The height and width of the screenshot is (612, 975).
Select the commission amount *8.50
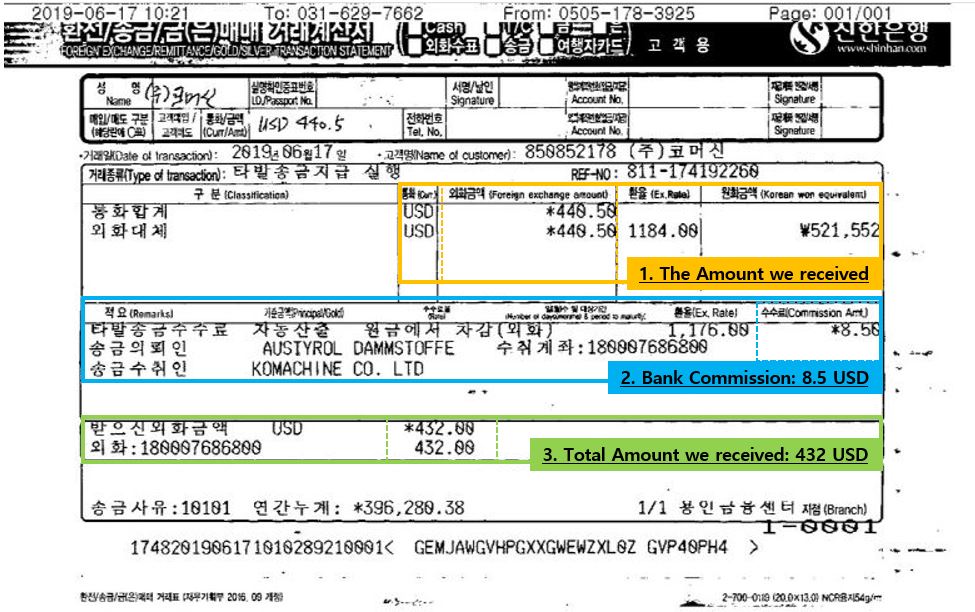coord(856,330)
